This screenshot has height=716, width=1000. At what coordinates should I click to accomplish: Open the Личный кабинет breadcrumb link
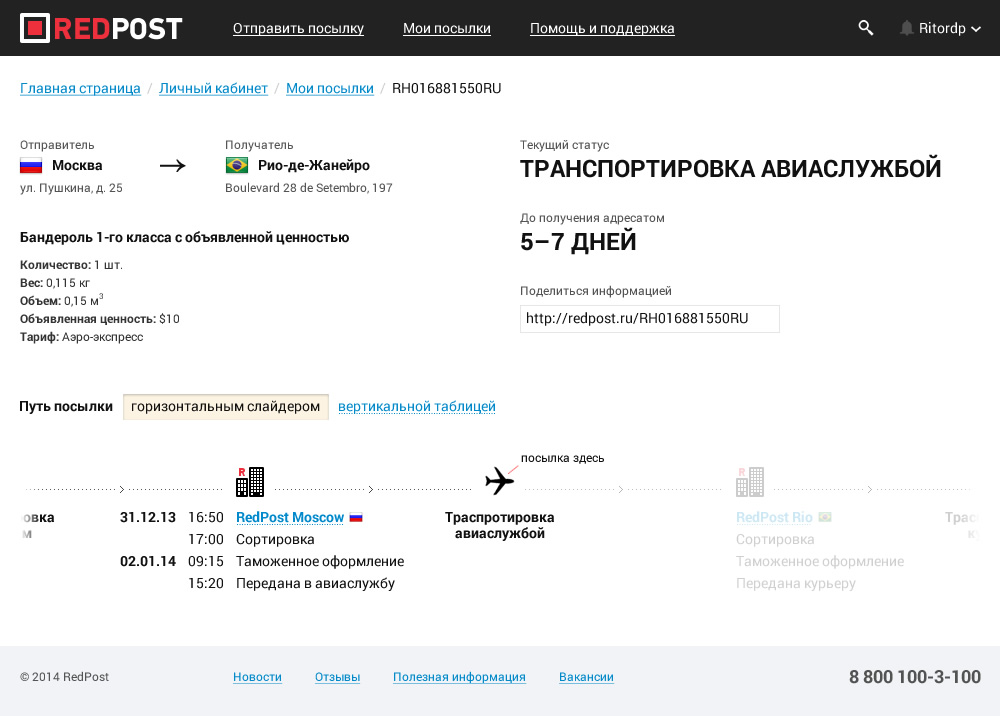tap(213, 88)
